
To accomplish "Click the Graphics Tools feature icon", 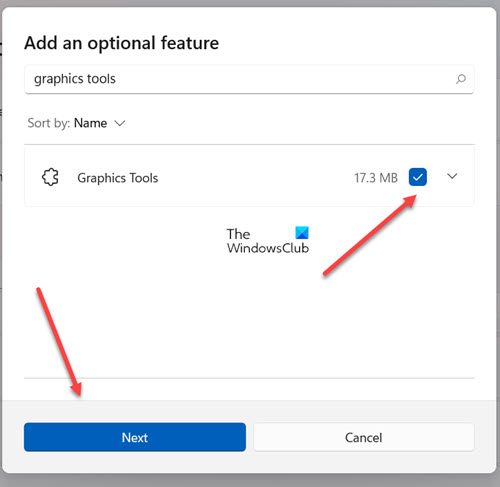I will 50,177.
